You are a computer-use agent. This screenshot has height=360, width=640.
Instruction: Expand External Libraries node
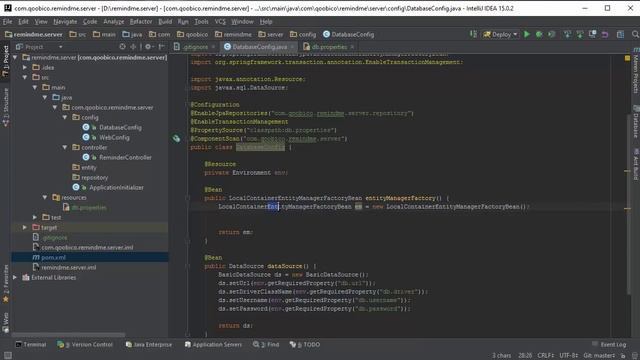pyautogui.click(x=15, y=278)
